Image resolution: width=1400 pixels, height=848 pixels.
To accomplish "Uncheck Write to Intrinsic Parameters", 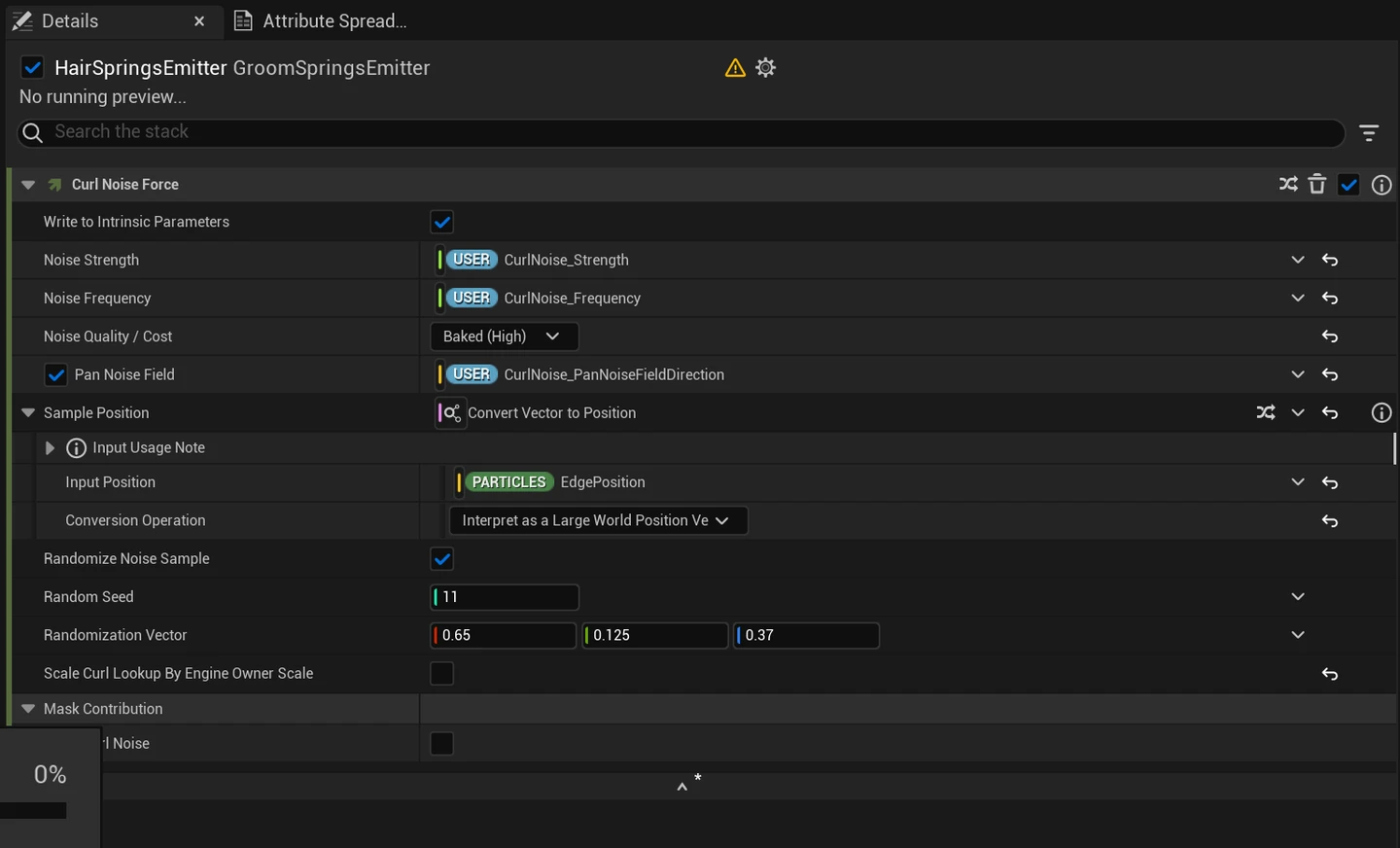I will (442, 222).
